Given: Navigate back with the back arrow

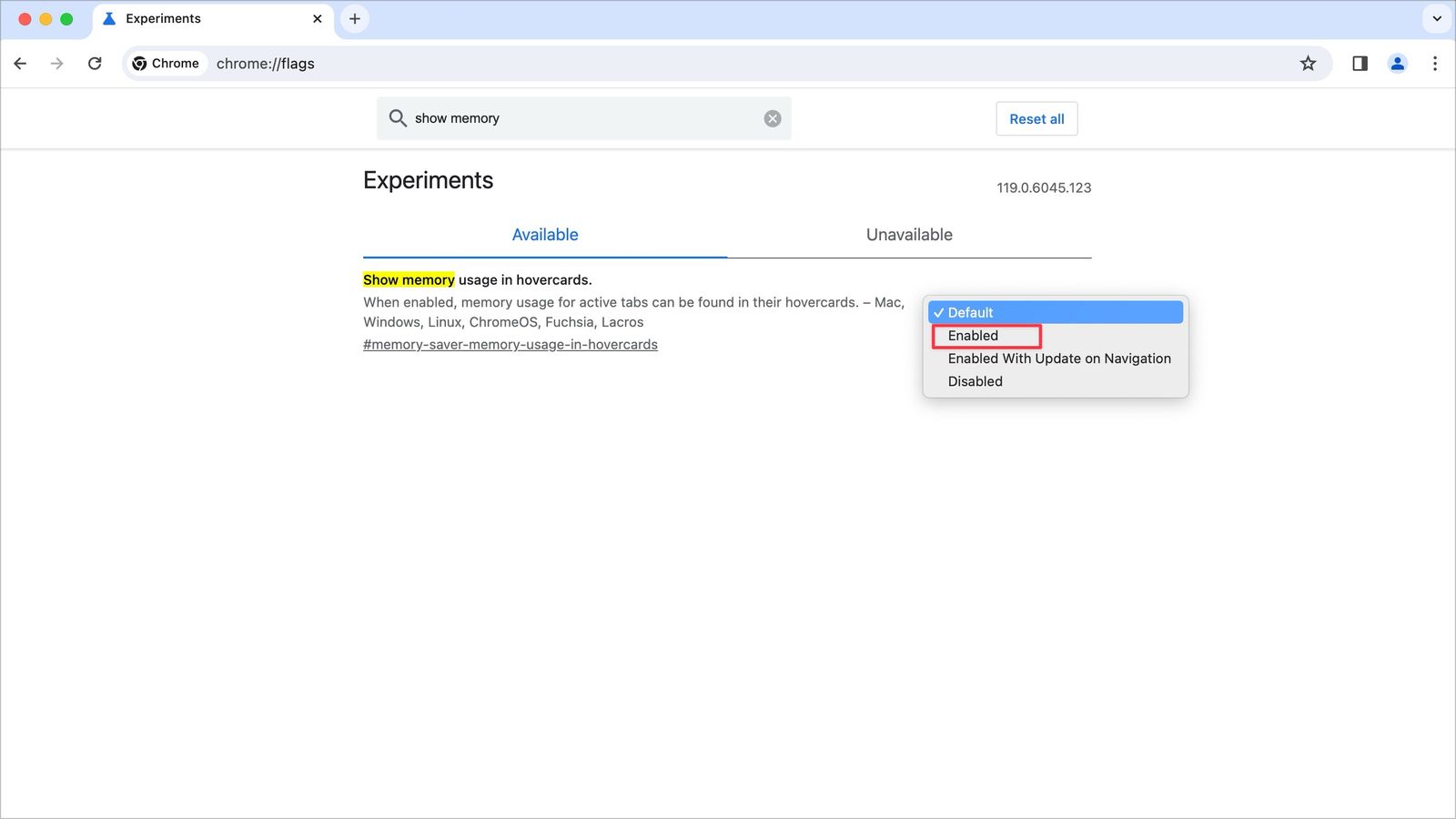Looking at the screenshot, I should click(20, 64).
